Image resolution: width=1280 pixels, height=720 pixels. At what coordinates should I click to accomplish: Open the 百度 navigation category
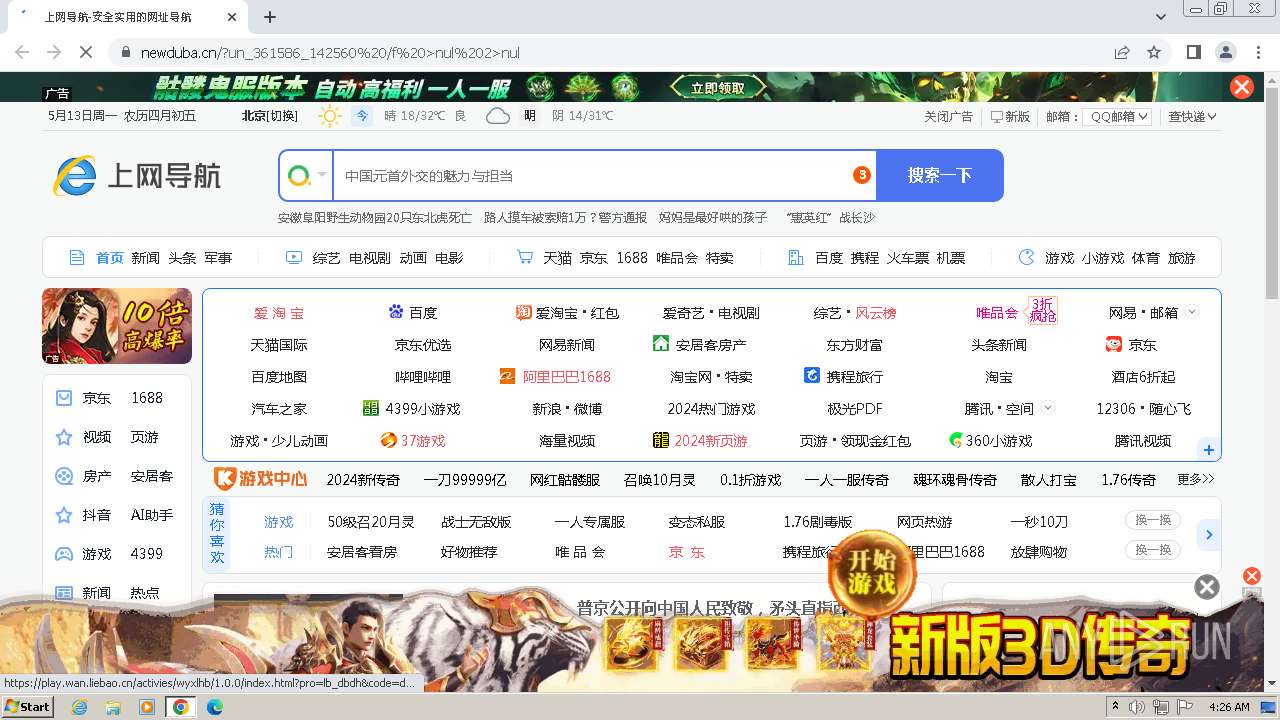coord(829,258)
